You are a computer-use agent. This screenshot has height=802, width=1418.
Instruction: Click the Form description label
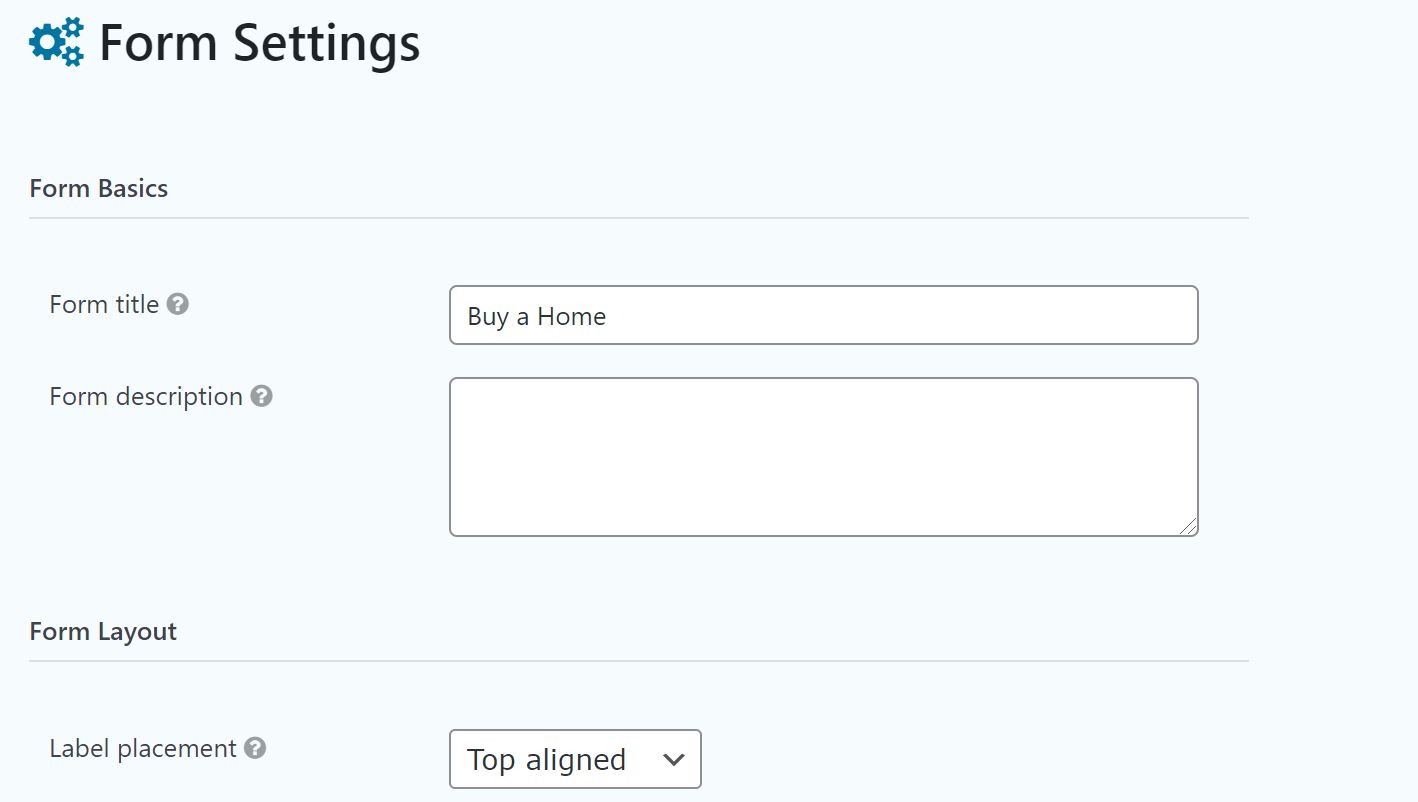click(x=146, y=396)
